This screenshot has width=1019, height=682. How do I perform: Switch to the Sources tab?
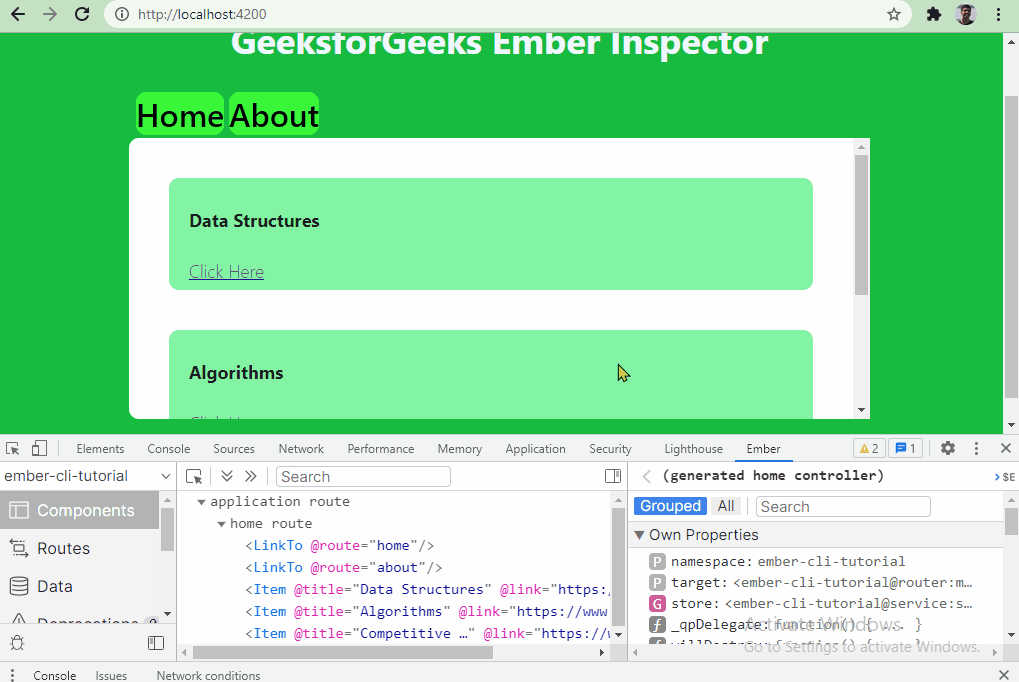point(234,449)
